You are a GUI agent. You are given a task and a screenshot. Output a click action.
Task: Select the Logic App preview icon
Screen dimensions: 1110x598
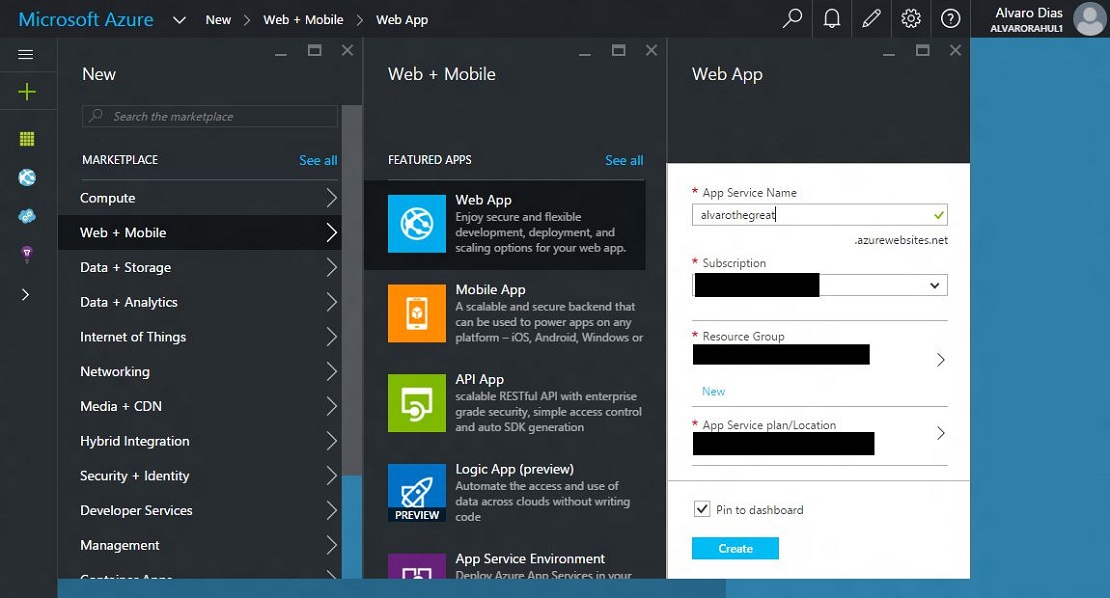pos(417,493)
